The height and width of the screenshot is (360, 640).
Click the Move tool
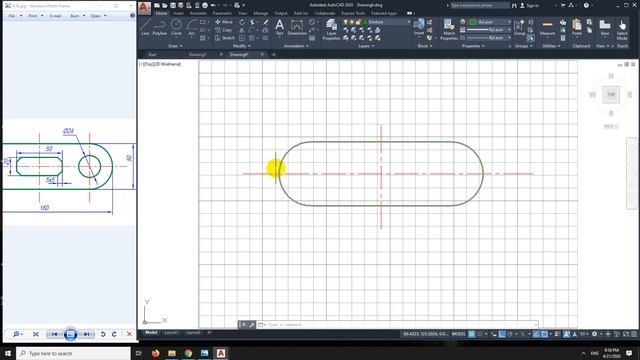point(224,22)
